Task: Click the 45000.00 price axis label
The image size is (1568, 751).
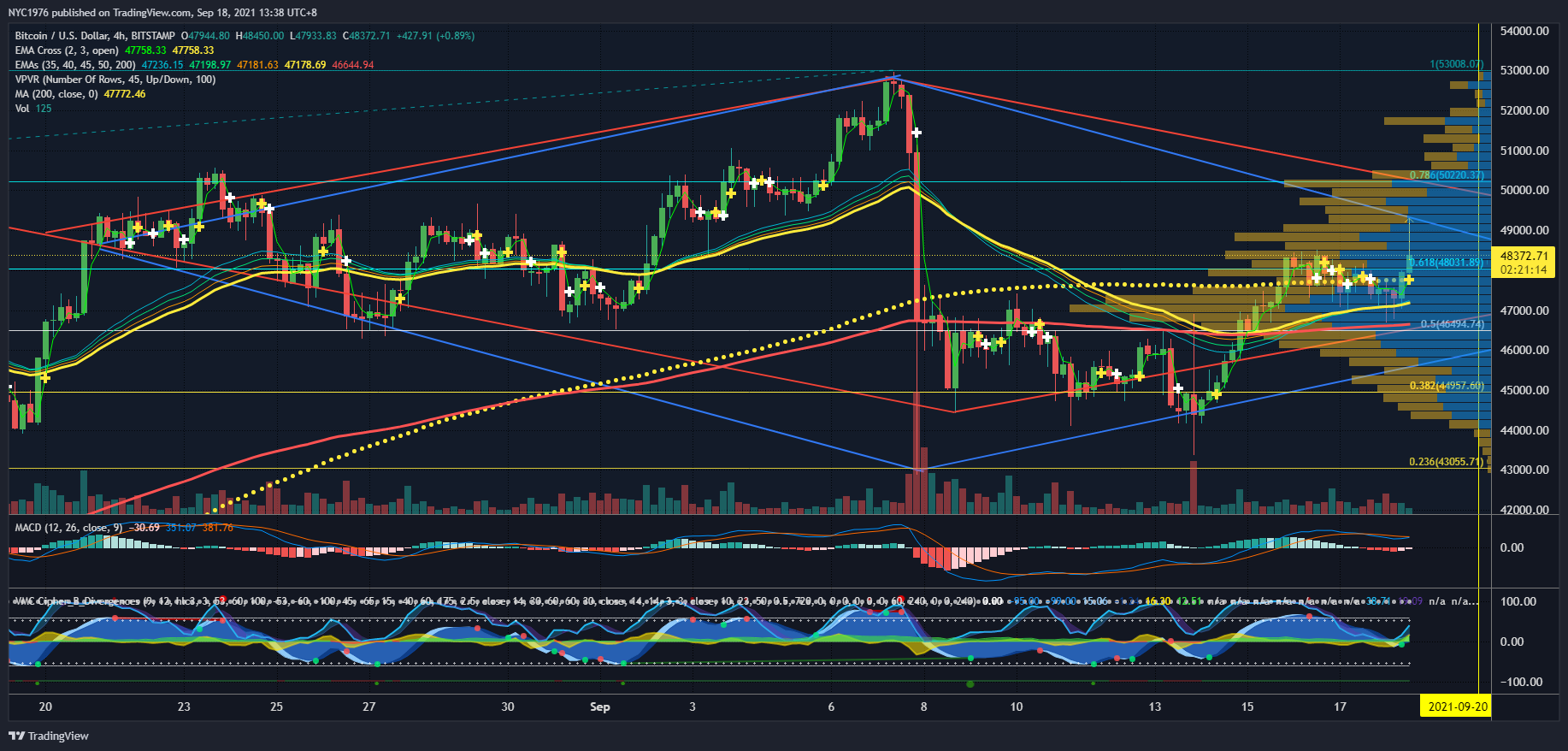Action: point(1524,390)
